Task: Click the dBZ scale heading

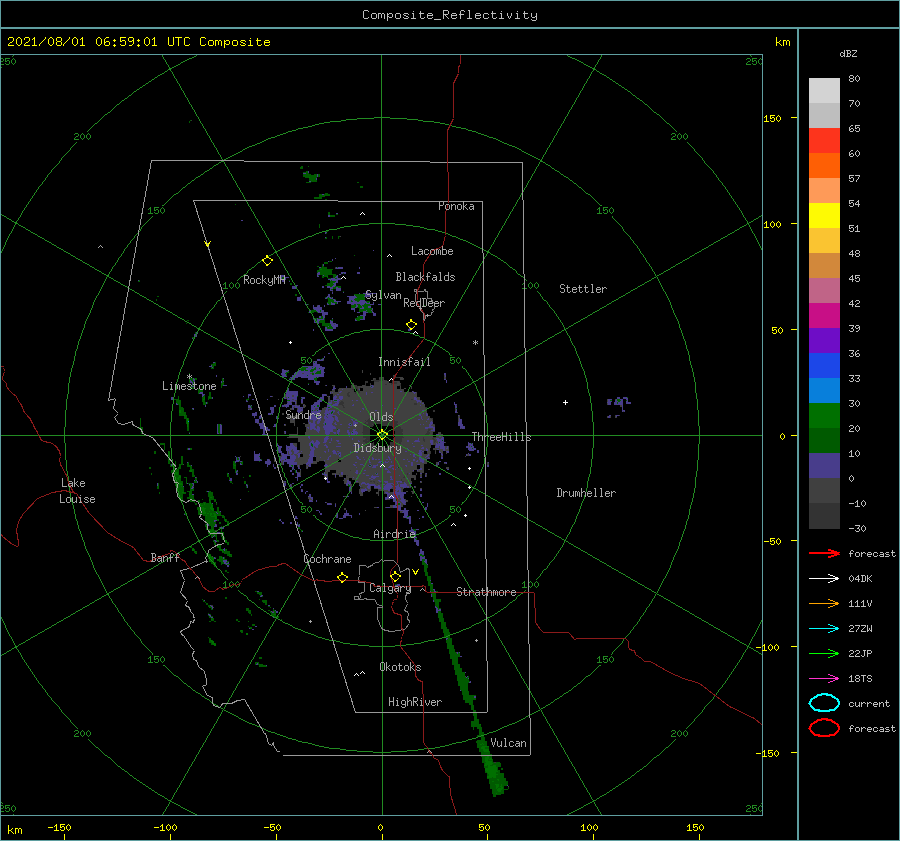Action: (848, 53)
